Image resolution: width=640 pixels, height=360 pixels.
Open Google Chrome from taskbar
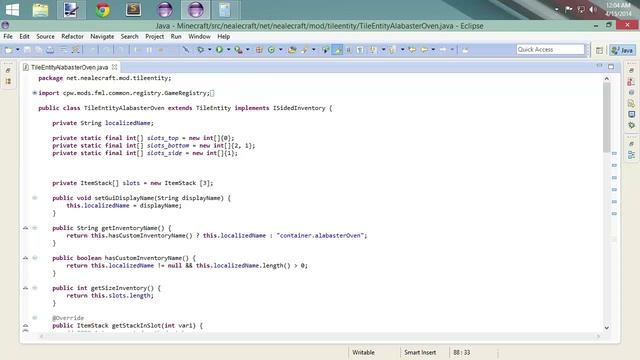(102, 10)
